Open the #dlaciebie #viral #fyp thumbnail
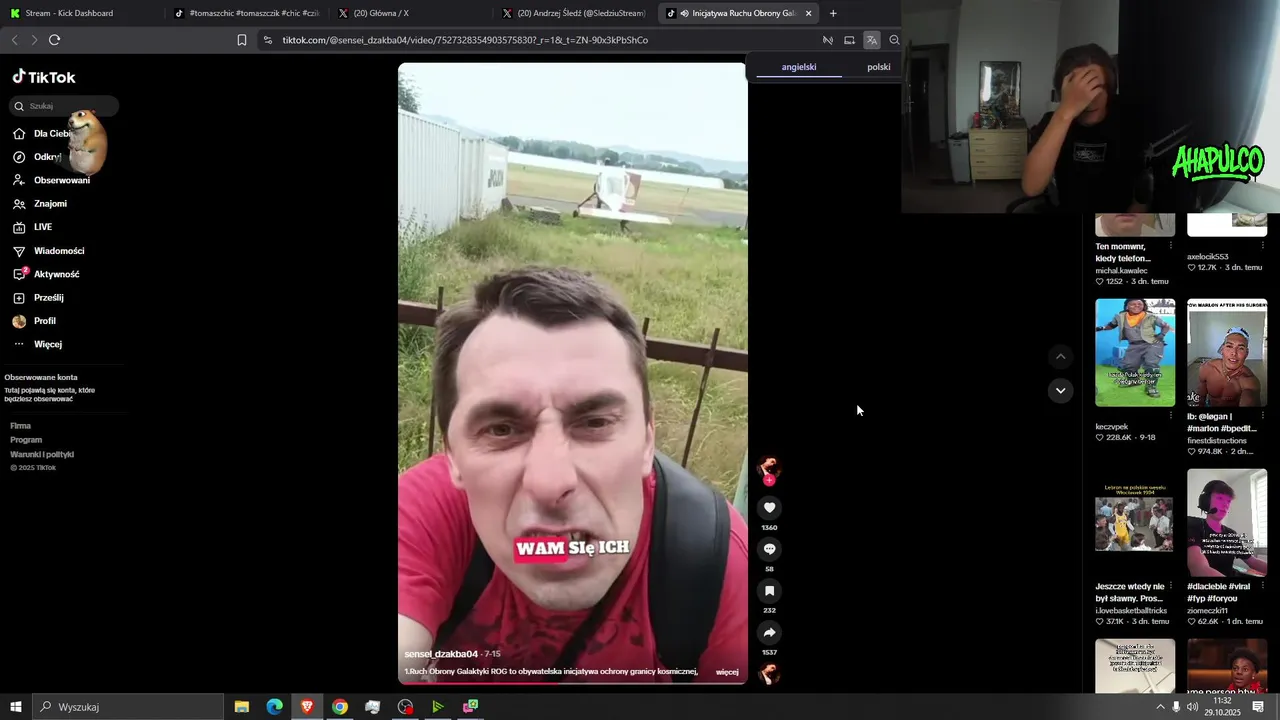The image size is (1280, 720). [1227, 523]
